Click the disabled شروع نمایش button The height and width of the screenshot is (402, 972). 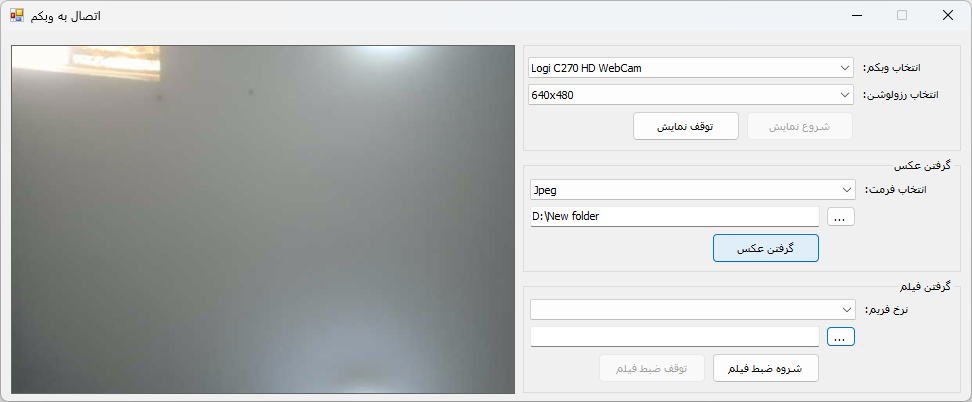[800, 127]
